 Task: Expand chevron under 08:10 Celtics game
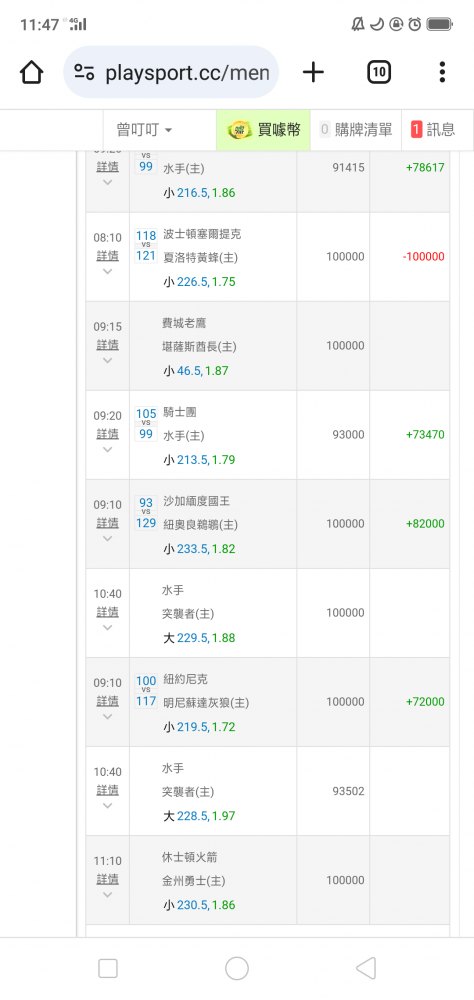pos(107,272)
